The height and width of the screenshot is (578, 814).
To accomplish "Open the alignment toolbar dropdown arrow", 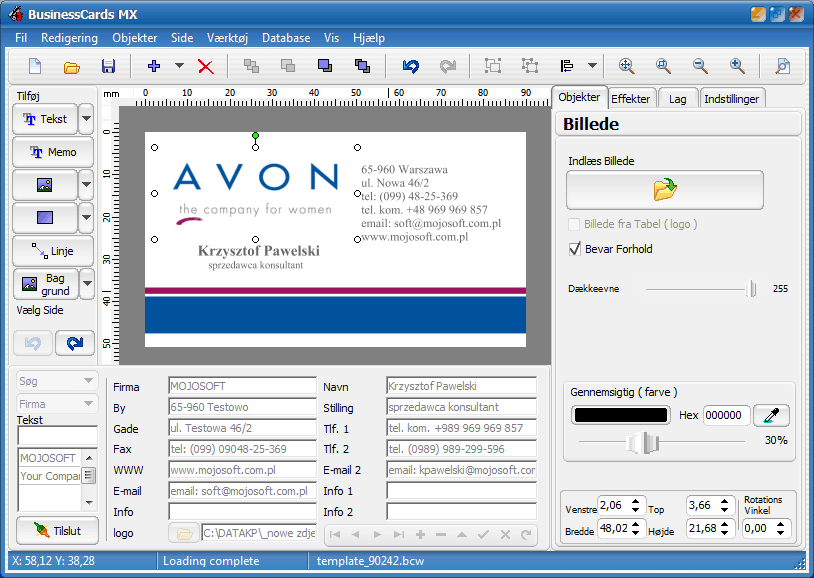I will click(592, 66).
